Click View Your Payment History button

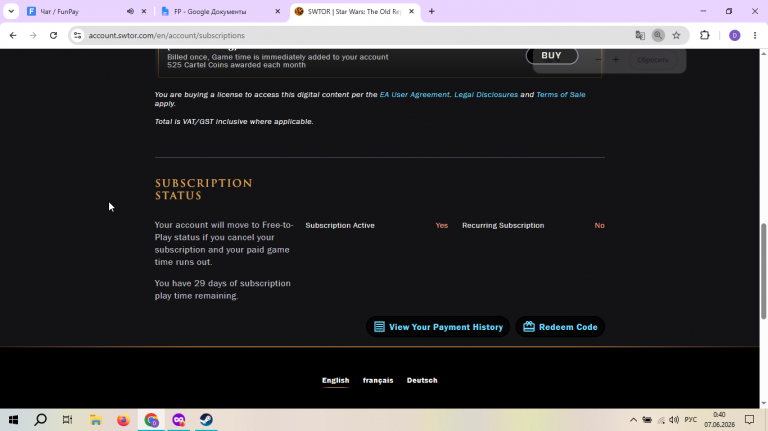pyautogui.click(x=438, y=327)
